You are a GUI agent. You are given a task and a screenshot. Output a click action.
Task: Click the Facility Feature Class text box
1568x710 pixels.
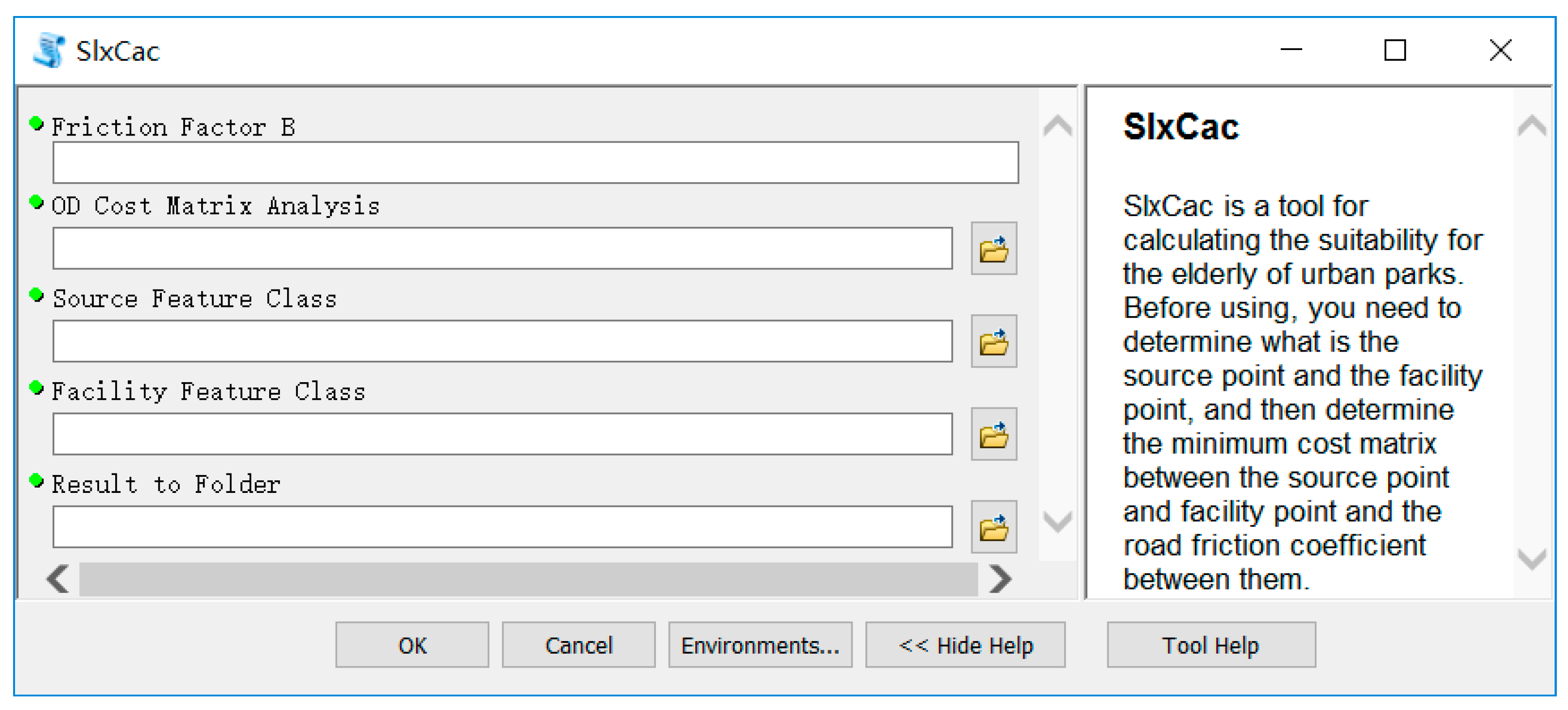click(x=501, y=434)
